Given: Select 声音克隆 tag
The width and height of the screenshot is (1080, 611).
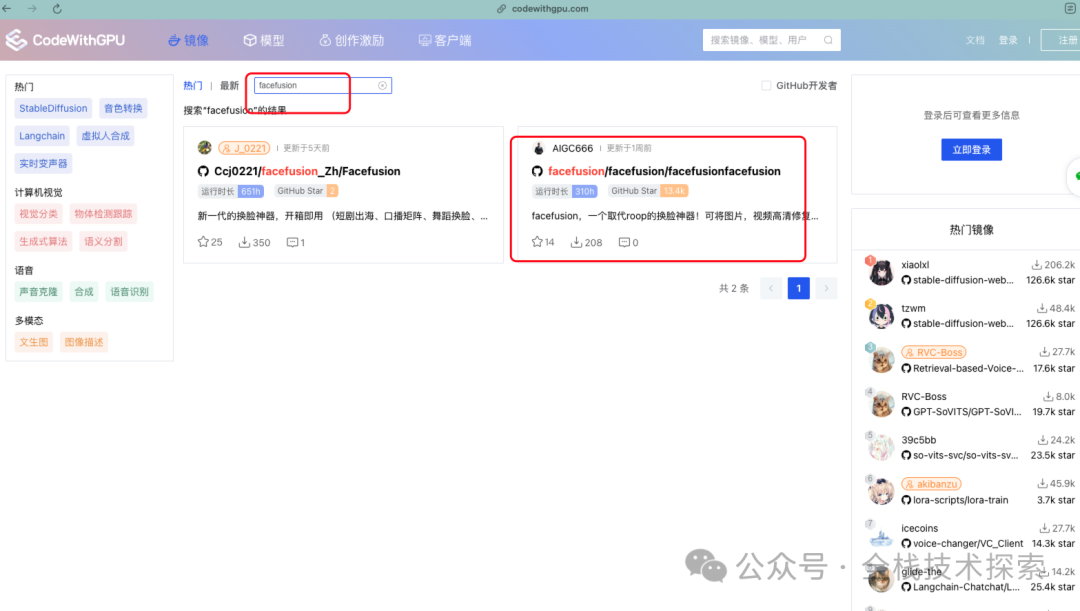Looking at the screenshot, I should (x=39, y=291).
